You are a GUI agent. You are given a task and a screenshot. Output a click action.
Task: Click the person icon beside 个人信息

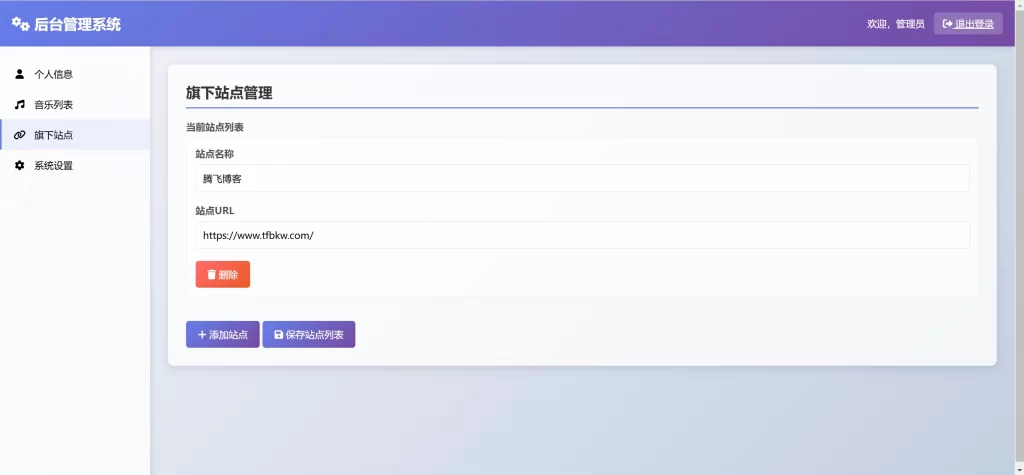tap(19, 74)
